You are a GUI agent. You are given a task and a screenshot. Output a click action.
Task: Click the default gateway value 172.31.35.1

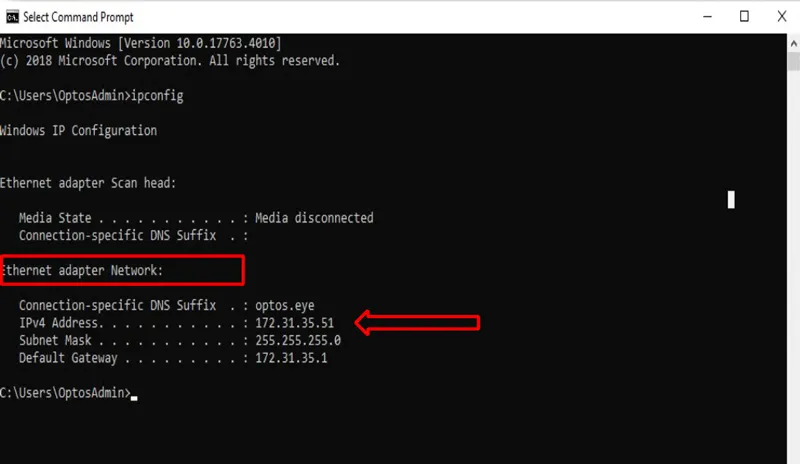[x=290, y=358]
